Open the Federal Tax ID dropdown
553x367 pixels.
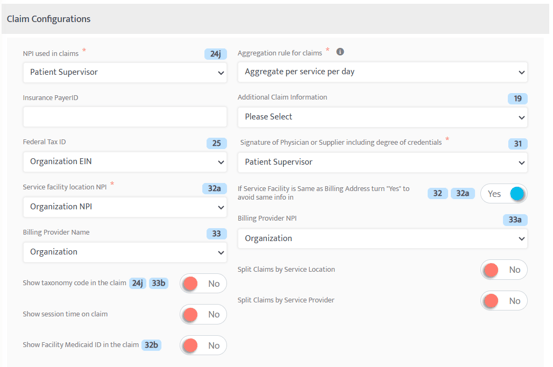click(125, 162)
